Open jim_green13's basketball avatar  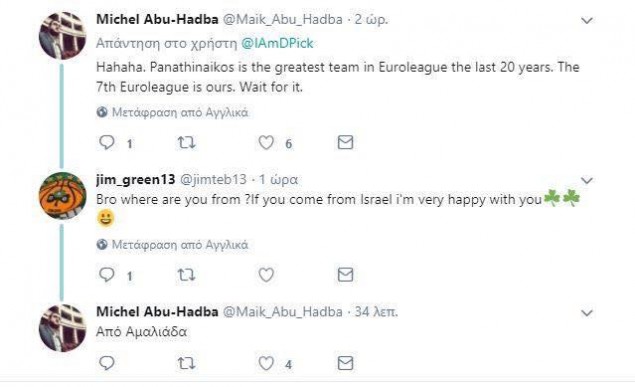(62, 196)
